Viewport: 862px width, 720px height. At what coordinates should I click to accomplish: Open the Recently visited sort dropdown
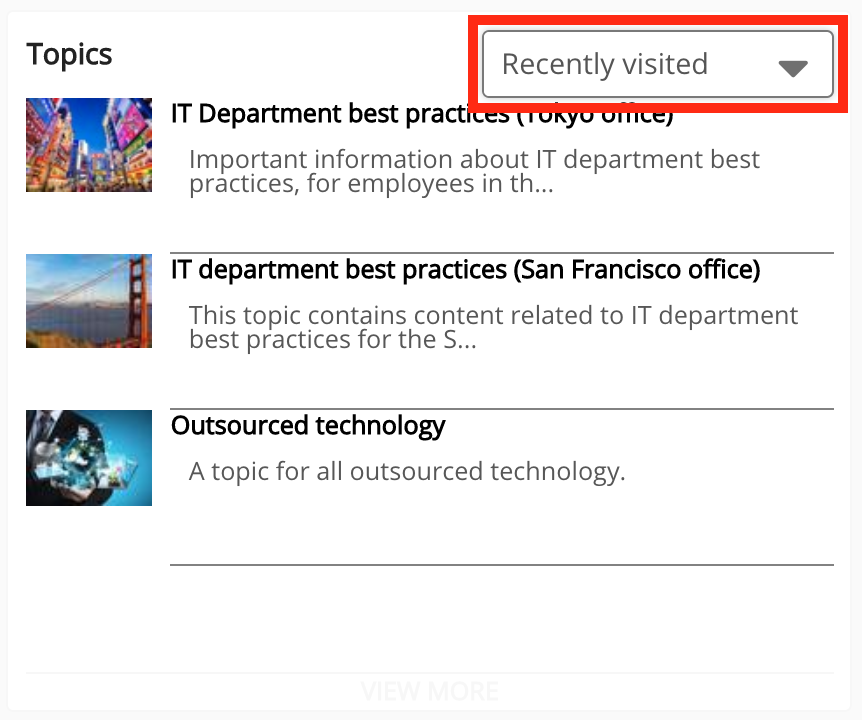(657, 65)
